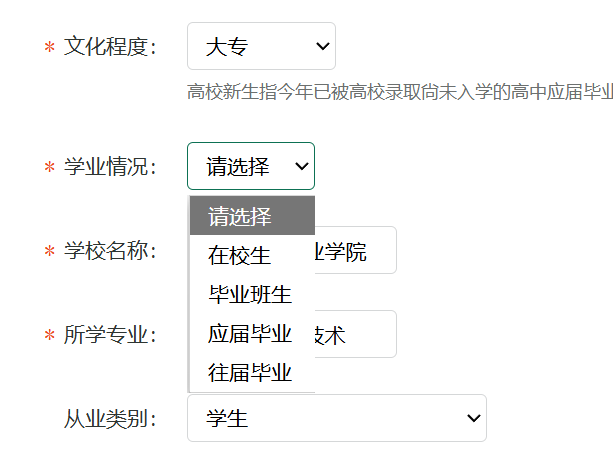The height and width of the screenshot is (465, 613).
Task: Click the 学业情况 field label
Action: [110, 167]
